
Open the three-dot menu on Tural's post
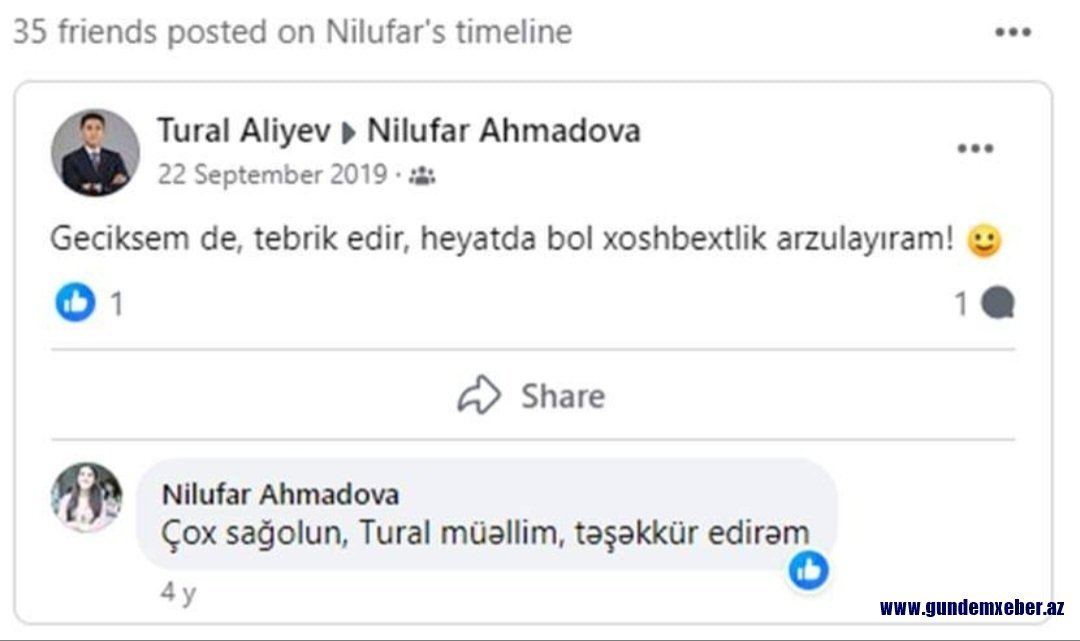point(975,149)
